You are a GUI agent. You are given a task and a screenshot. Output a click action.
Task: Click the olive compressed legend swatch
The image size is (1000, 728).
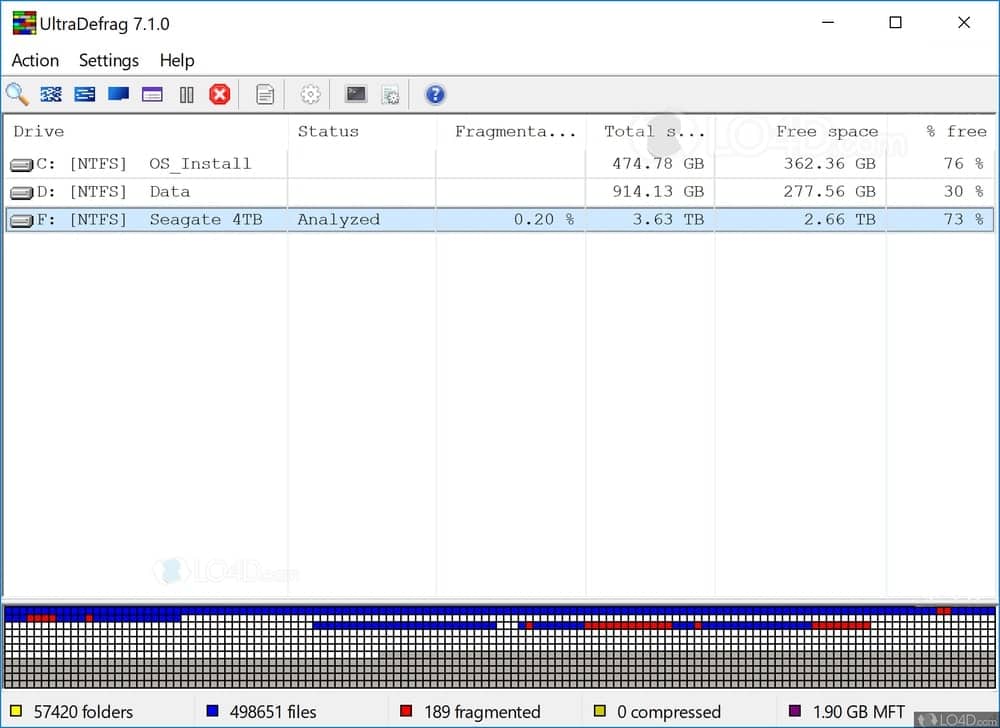pyautogui.click(x=599, y=711)
